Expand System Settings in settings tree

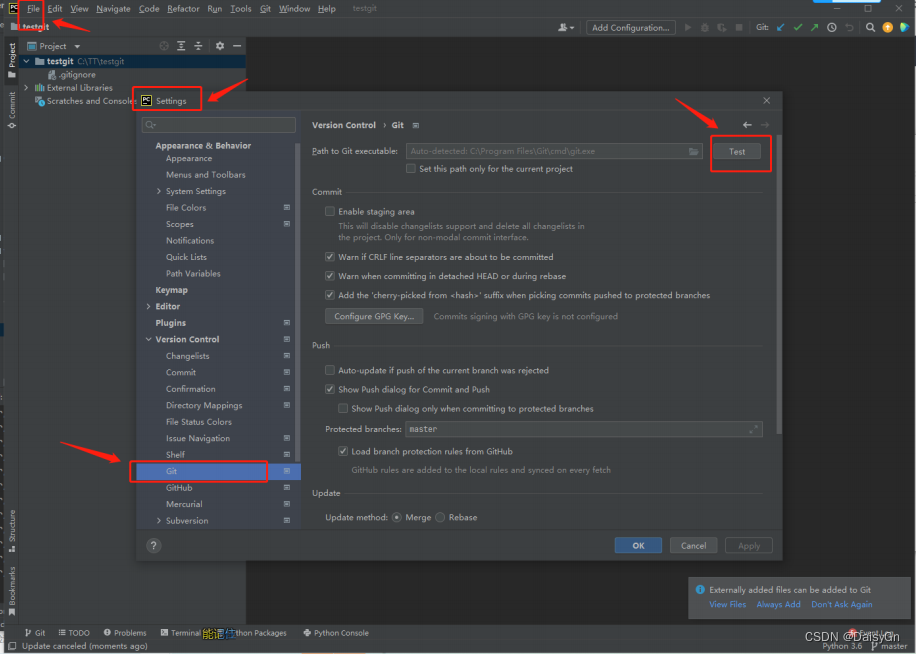click(x=159, y=191)
